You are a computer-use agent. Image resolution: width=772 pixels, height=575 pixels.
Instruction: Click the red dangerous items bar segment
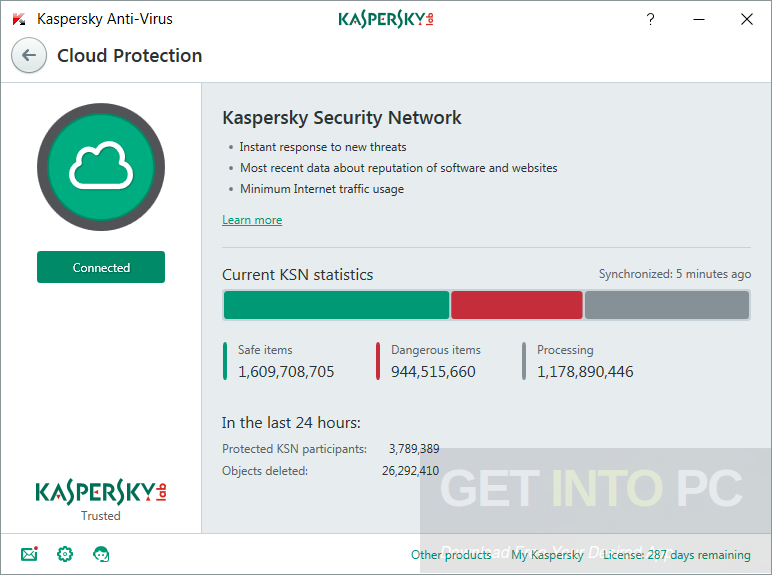click(x=516, y=305)
